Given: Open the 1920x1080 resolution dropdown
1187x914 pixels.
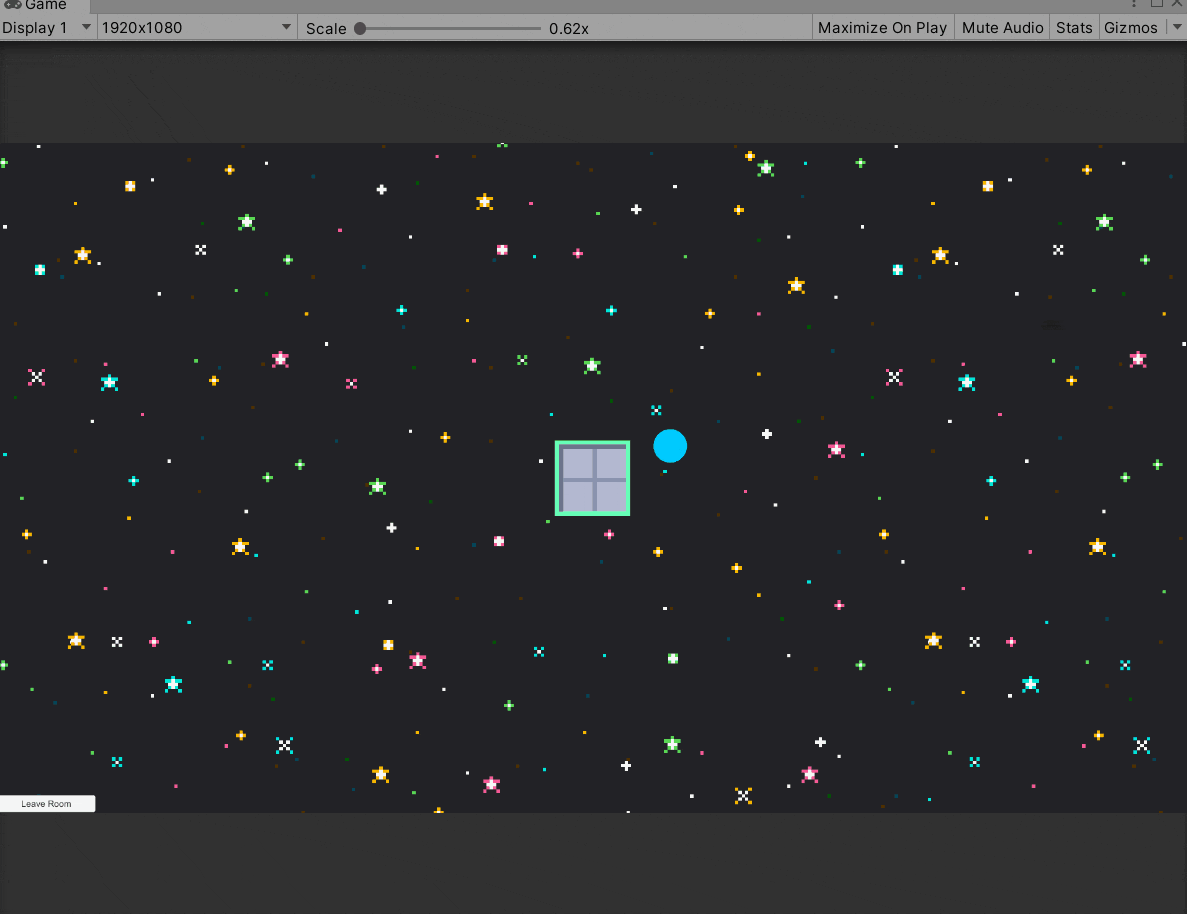Looking at the screenshot, I should pos(195,27).
